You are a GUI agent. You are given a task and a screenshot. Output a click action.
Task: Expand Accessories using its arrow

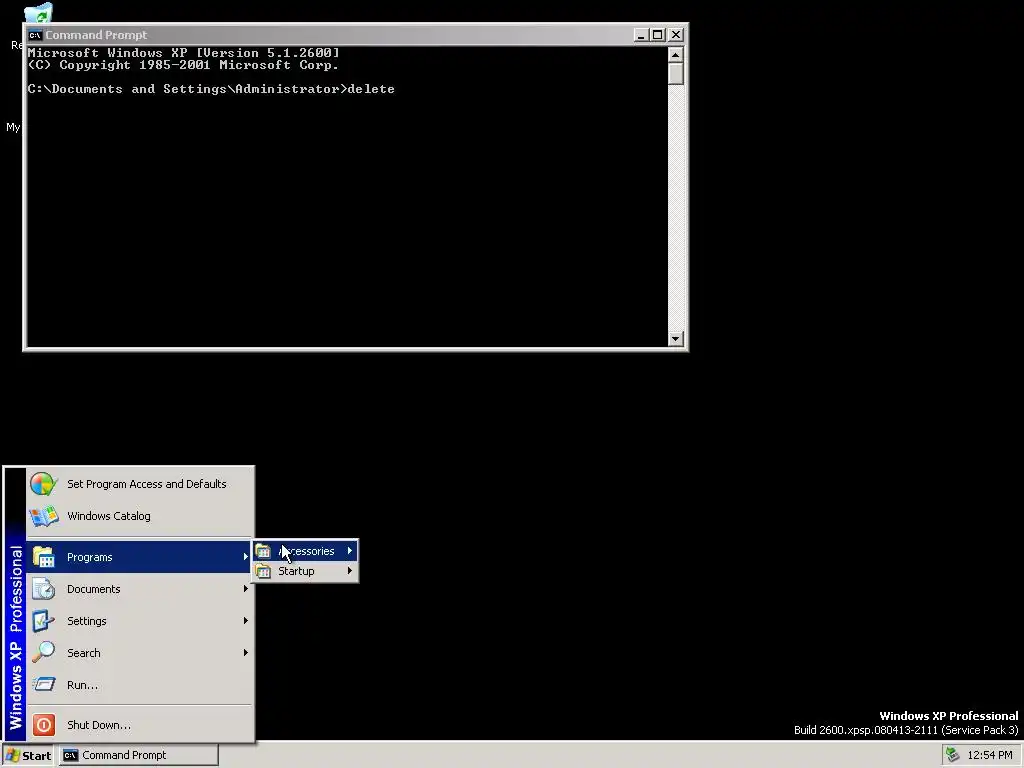click(x=350, y=551)
